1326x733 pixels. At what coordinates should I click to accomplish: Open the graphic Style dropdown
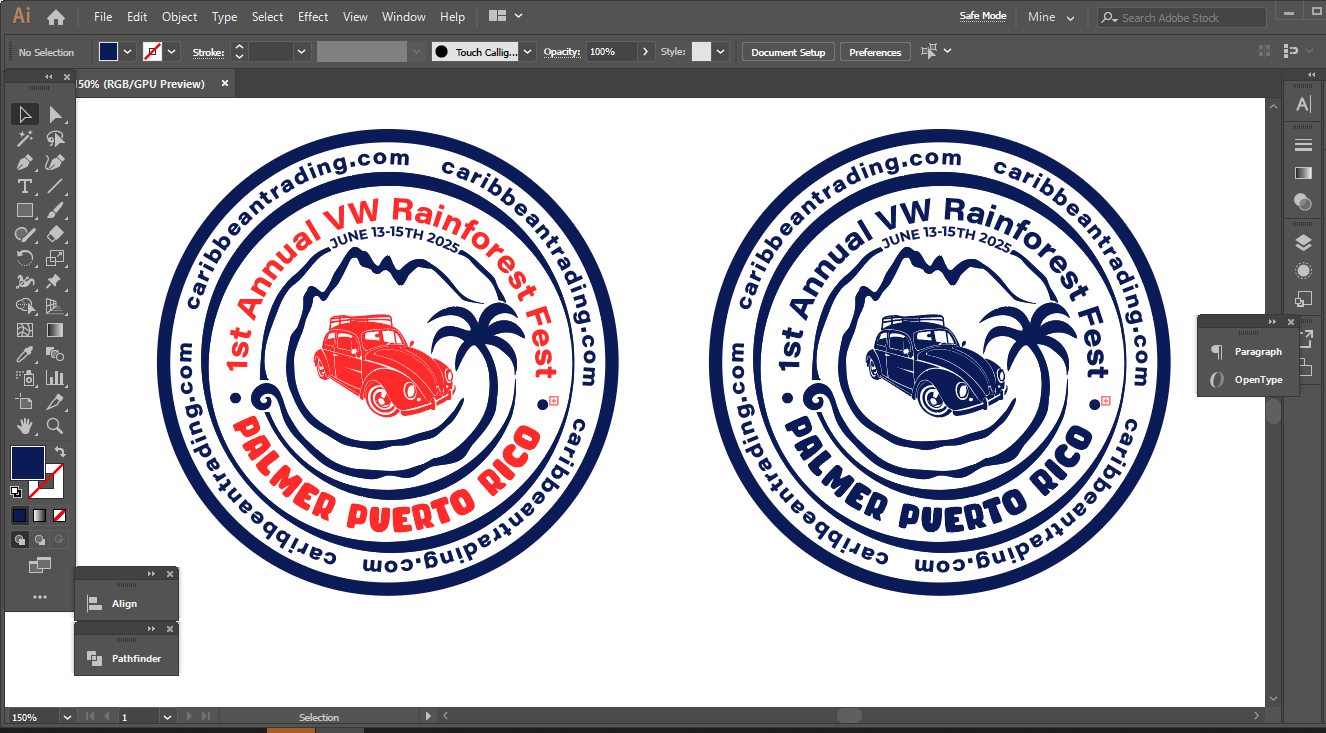720,52
